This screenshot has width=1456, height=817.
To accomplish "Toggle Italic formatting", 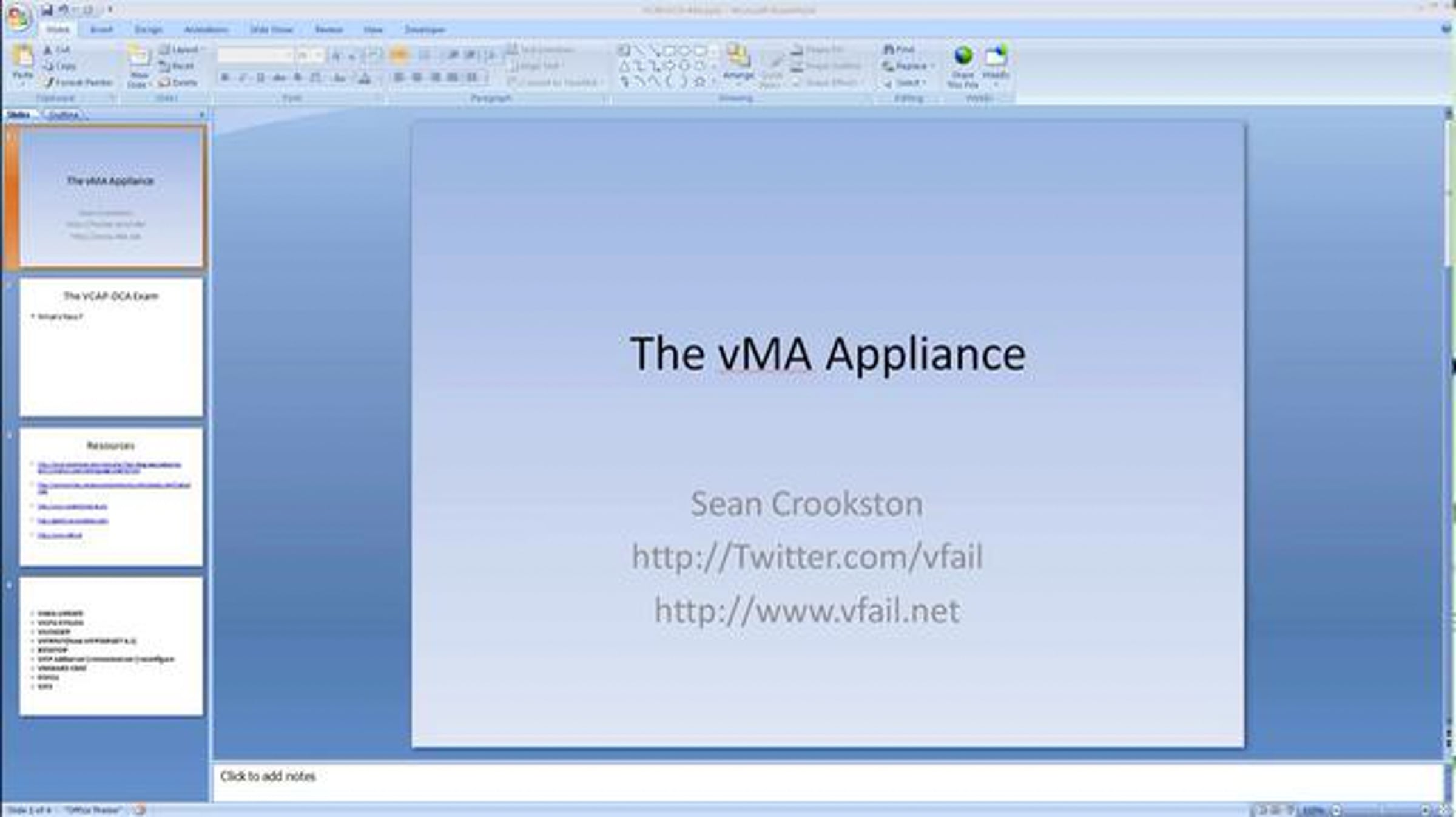I will (243, 78).
